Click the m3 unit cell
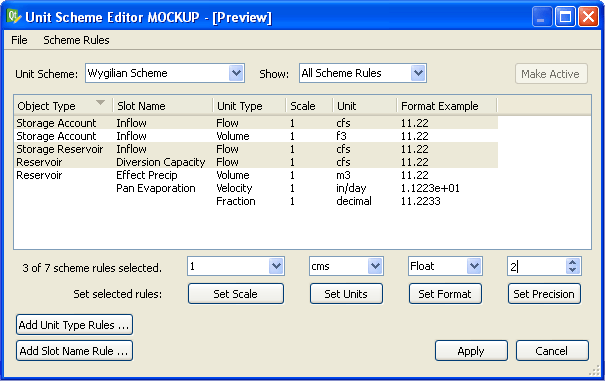This screenshot has width=605, height=381. 343,175
